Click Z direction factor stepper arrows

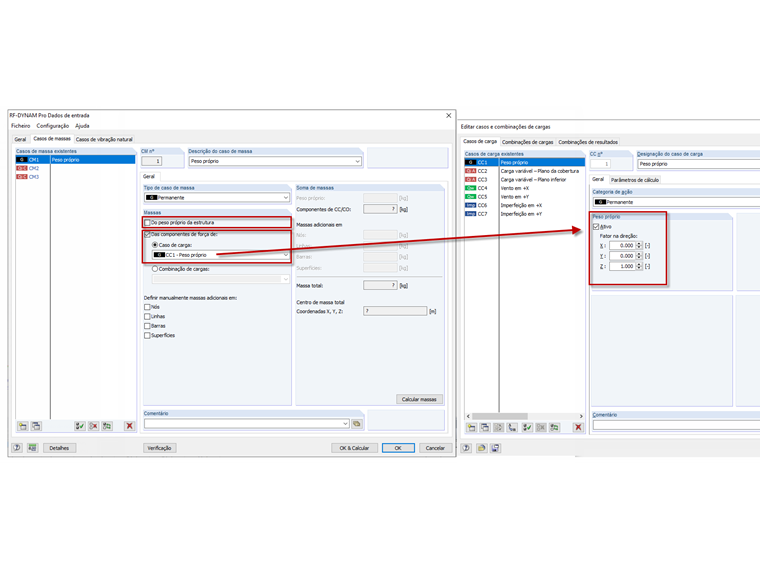pyautogui.click(x=639, y=267)
